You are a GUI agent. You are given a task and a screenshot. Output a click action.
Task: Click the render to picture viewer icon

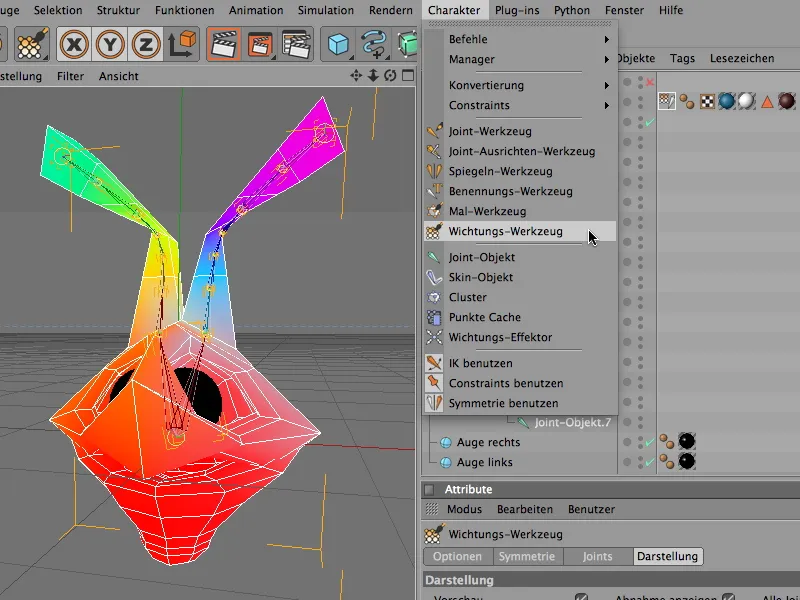[261, 44]
